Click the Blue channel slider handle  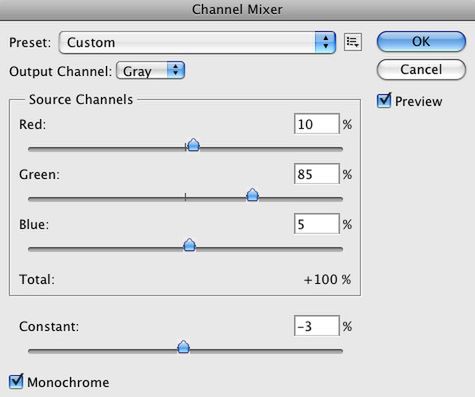(x=190, y=245)
